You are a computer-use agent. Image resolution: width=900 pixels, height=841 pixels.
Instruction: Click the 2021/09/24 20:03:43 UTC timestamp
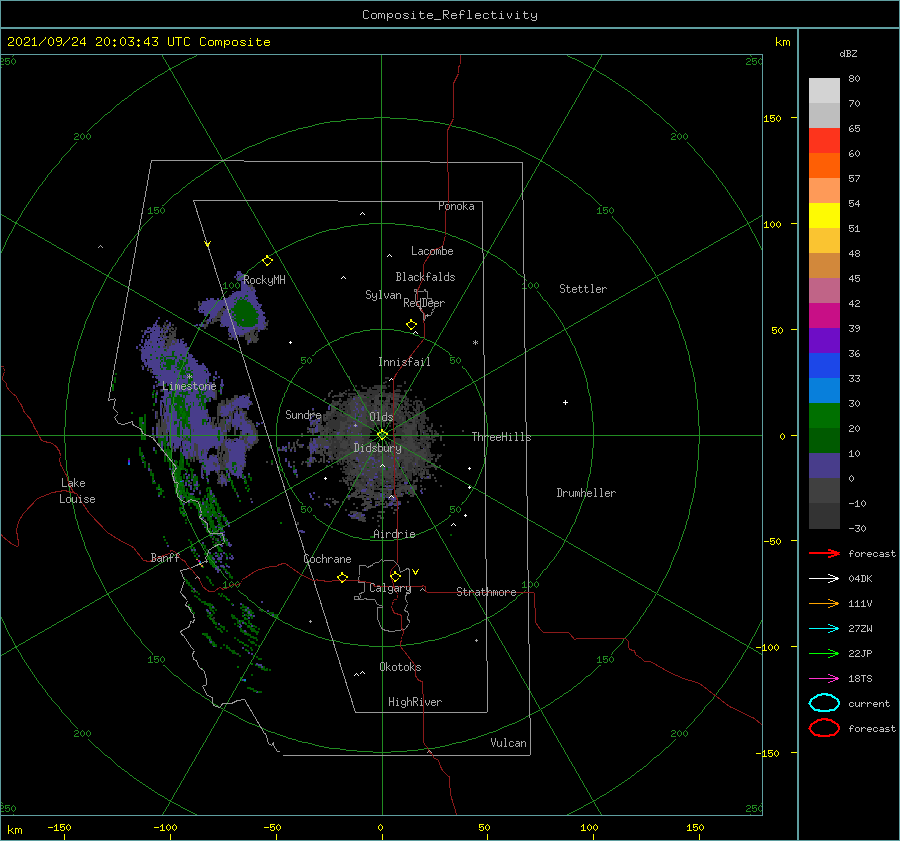[99, 42]
